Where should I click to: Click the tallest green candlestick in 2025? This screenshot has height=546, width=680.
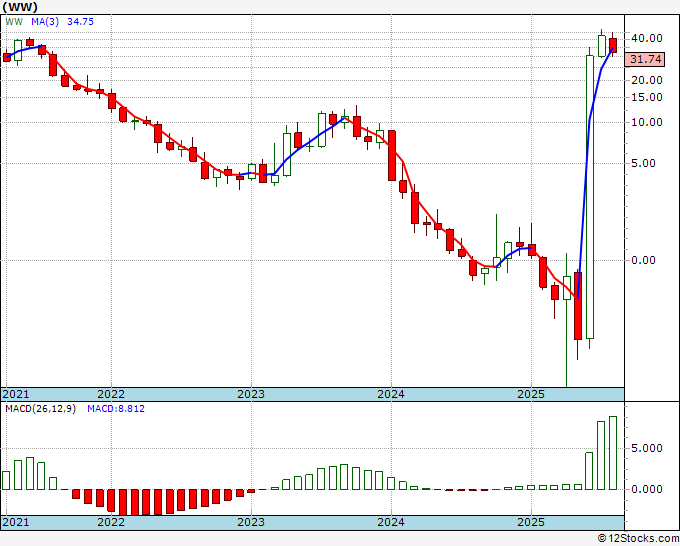[x=590, y=197]
